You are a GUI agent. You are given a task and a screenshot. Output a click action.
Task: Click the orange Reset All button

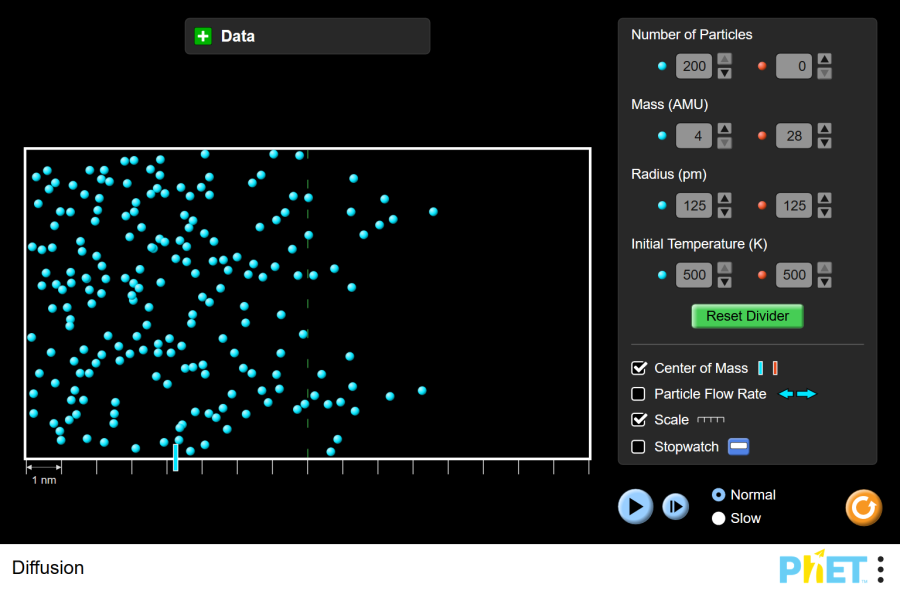[x=863, y=507]
